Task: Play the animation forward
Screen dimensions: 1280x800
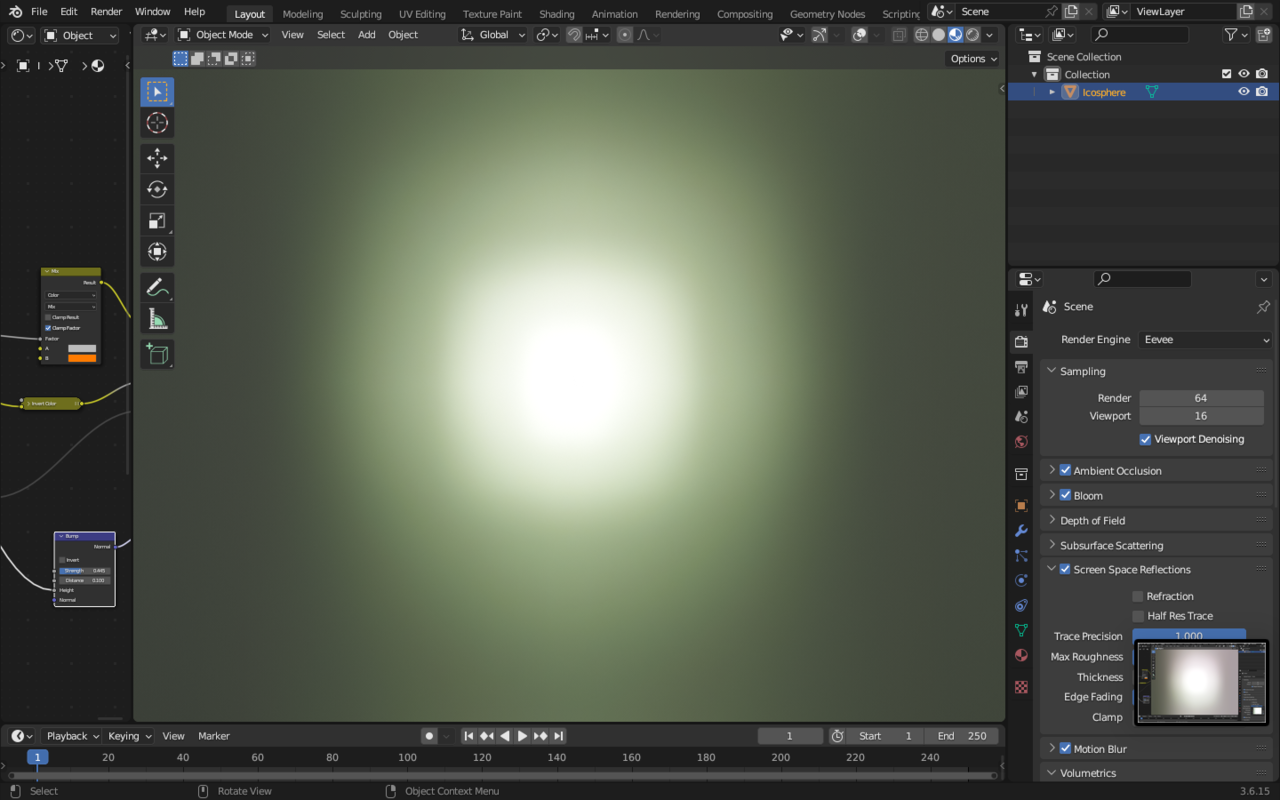Action: click(522, 736)
